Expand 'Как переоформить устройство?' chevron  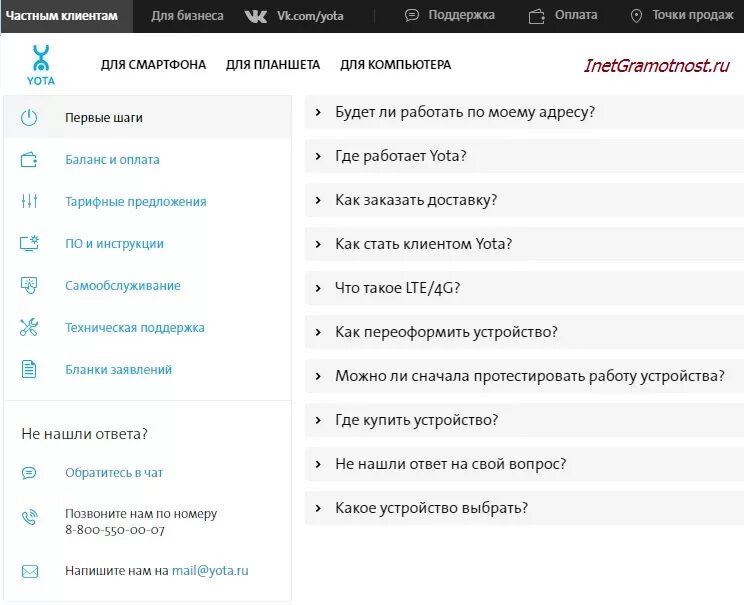318,332
